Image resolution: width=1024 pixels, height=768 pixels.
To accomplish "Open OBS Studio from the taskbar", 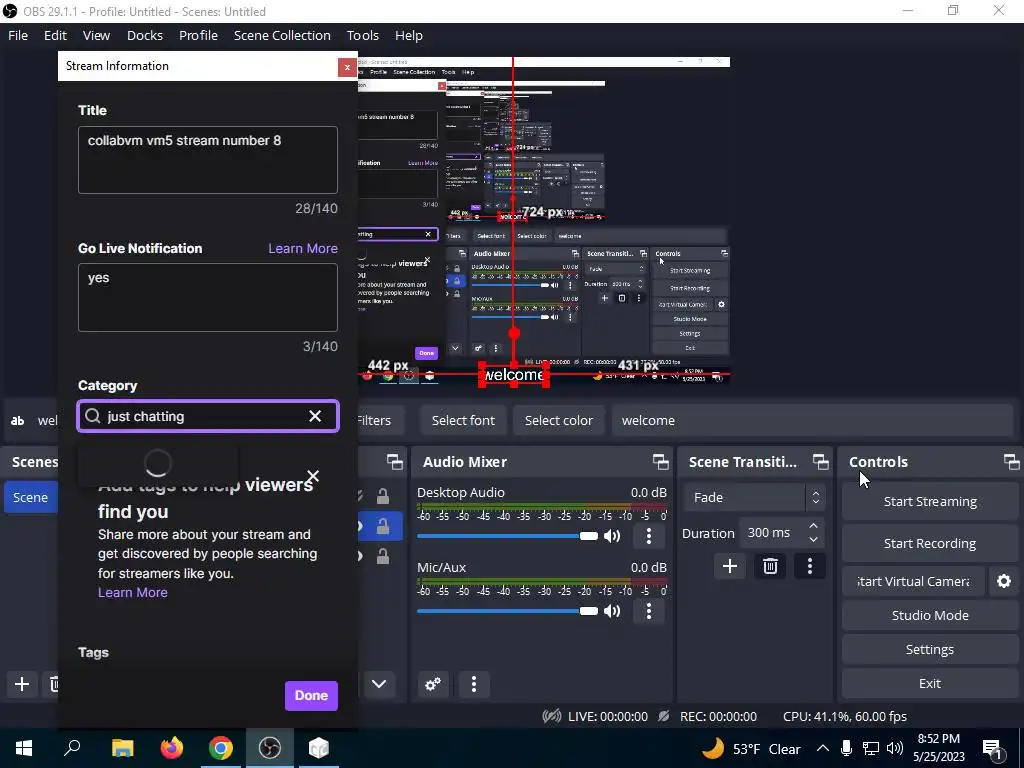I will [x=270, y=748].
